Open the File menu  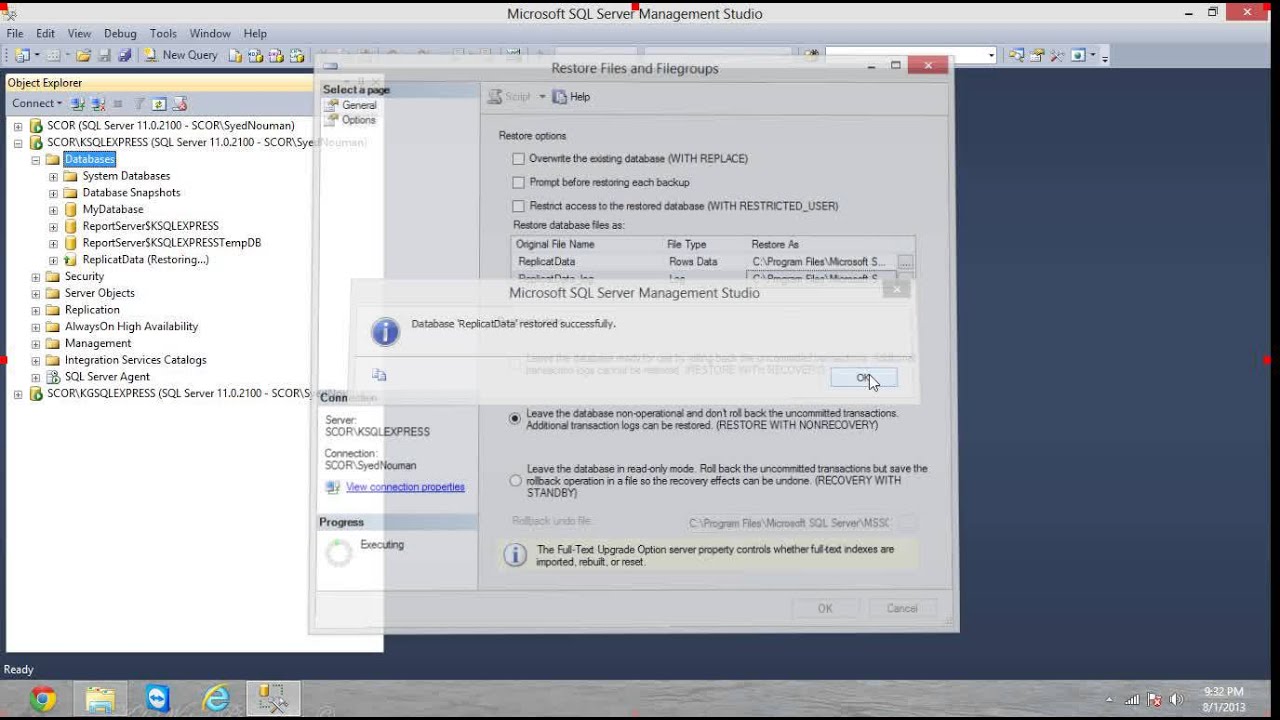point(15,34)
